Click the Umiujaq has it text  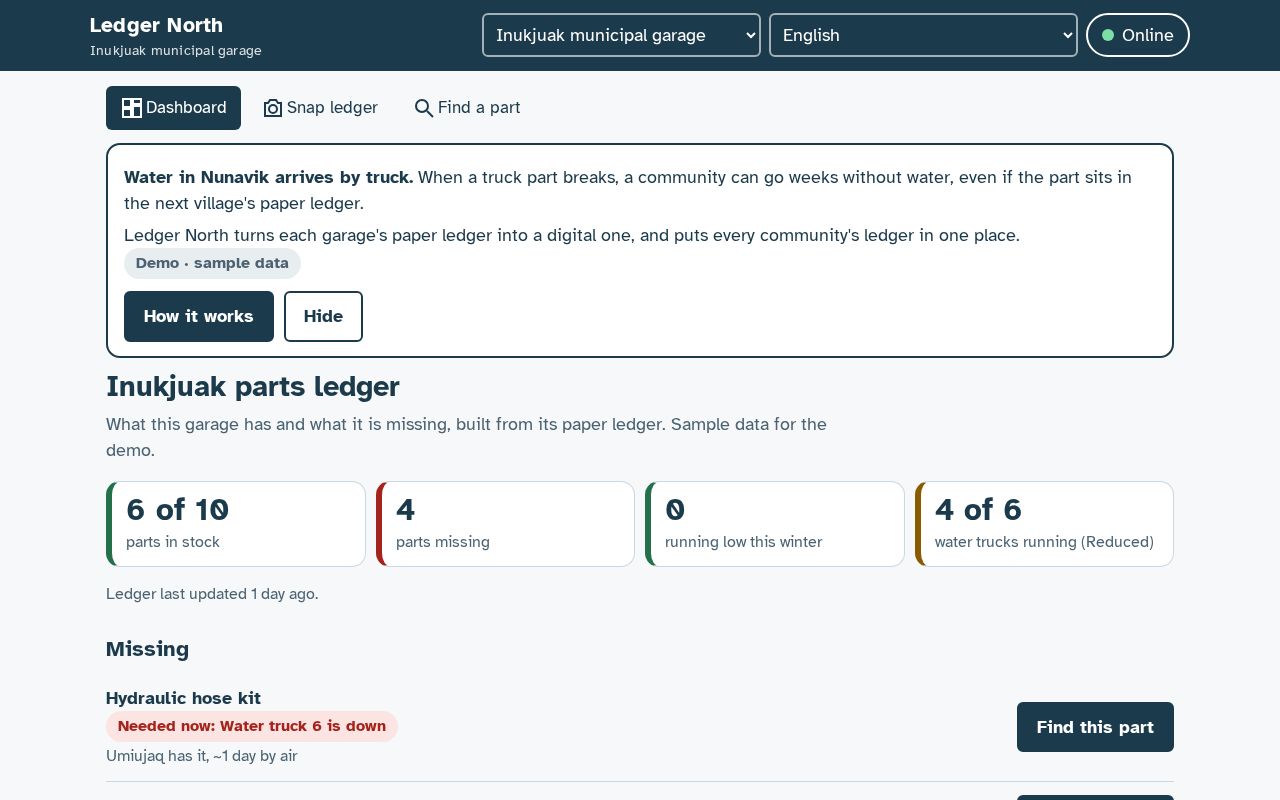coord(202,756)
